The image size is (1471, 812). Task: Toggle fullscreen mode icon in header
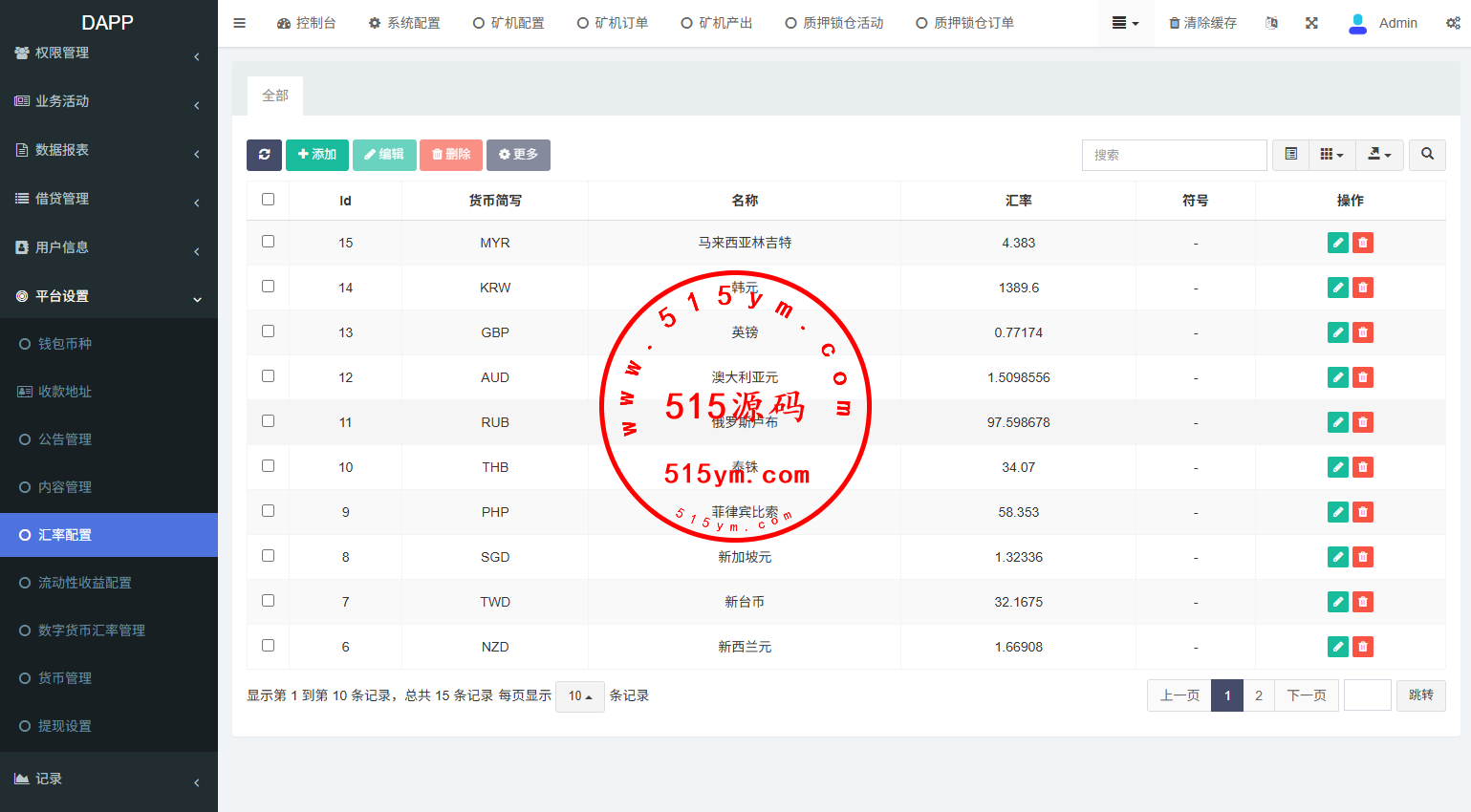click(x=1311, y=23)
